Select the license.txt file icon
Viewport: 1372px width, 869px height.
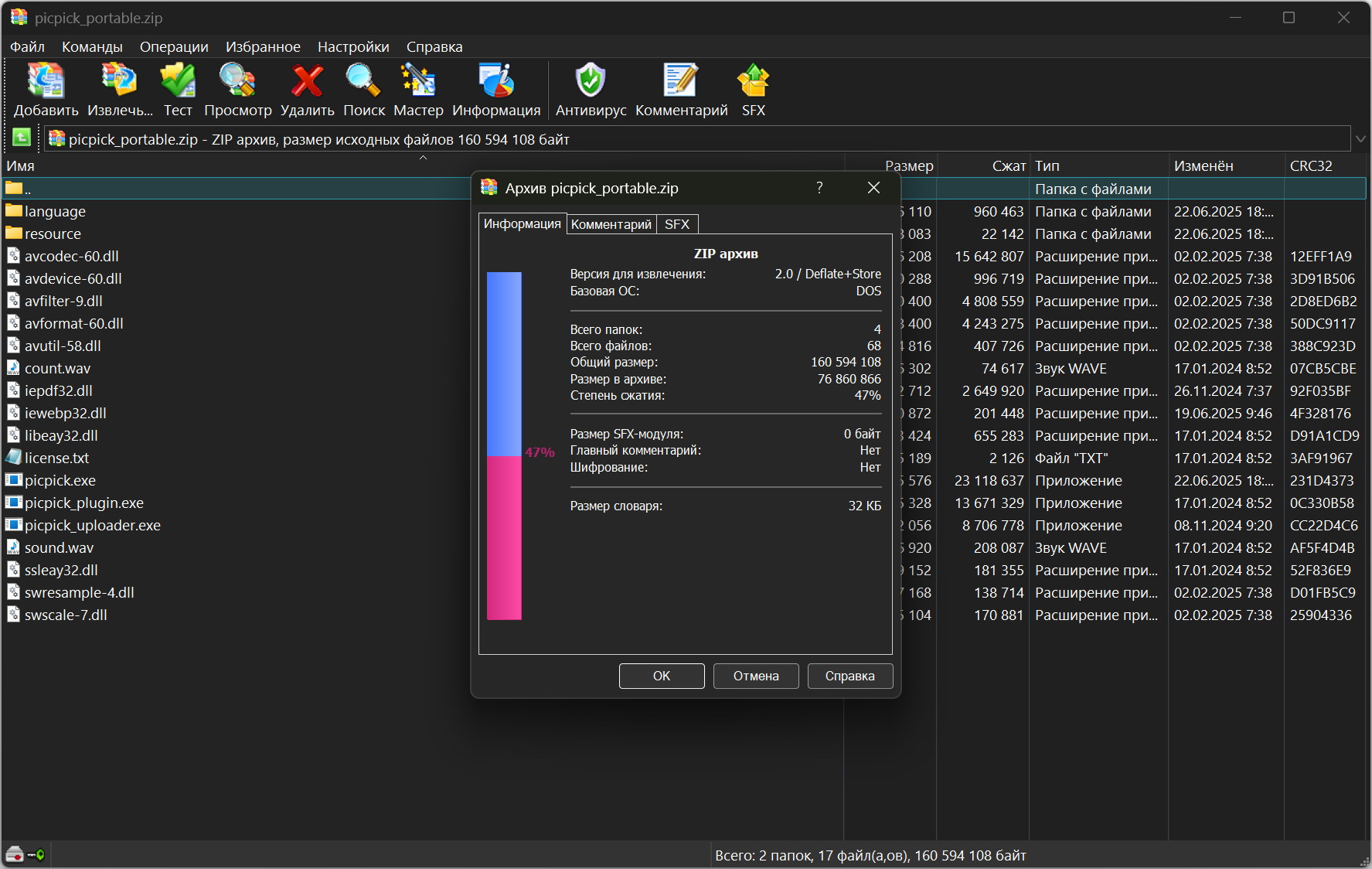tap(14, 457)
